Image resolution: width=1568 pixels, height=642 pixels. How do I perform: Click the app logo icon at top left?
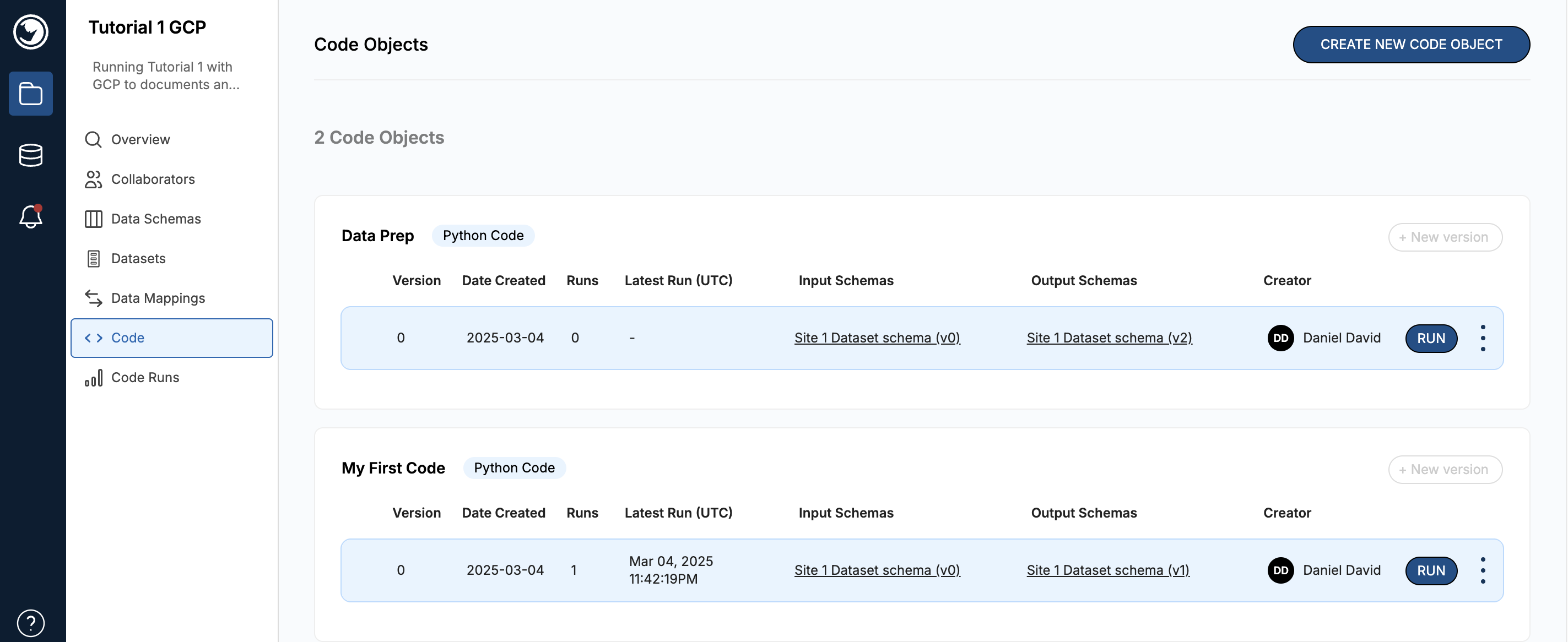point(30,31)
